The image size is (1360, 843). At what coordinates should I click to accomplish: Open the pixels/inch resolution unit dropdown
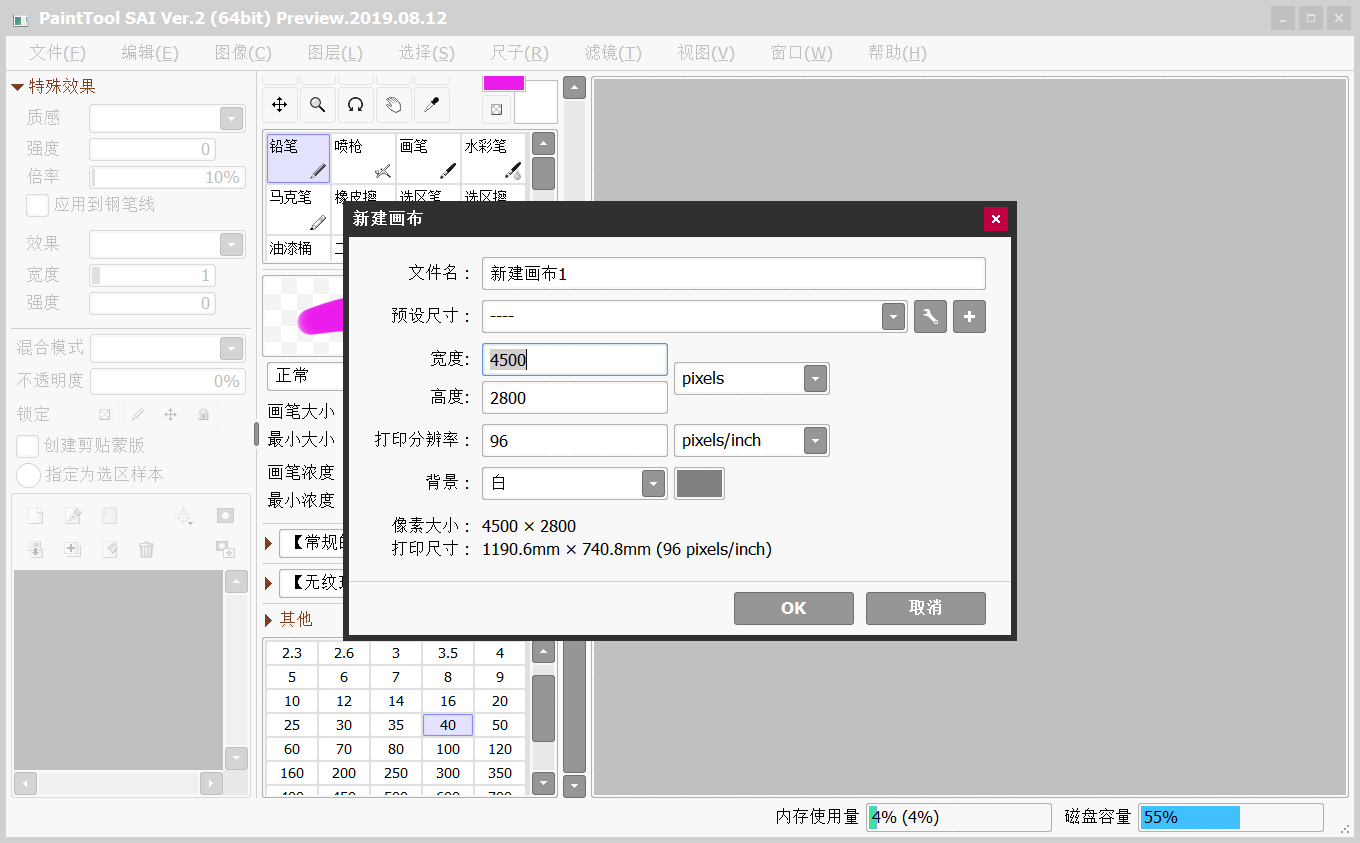751,440
